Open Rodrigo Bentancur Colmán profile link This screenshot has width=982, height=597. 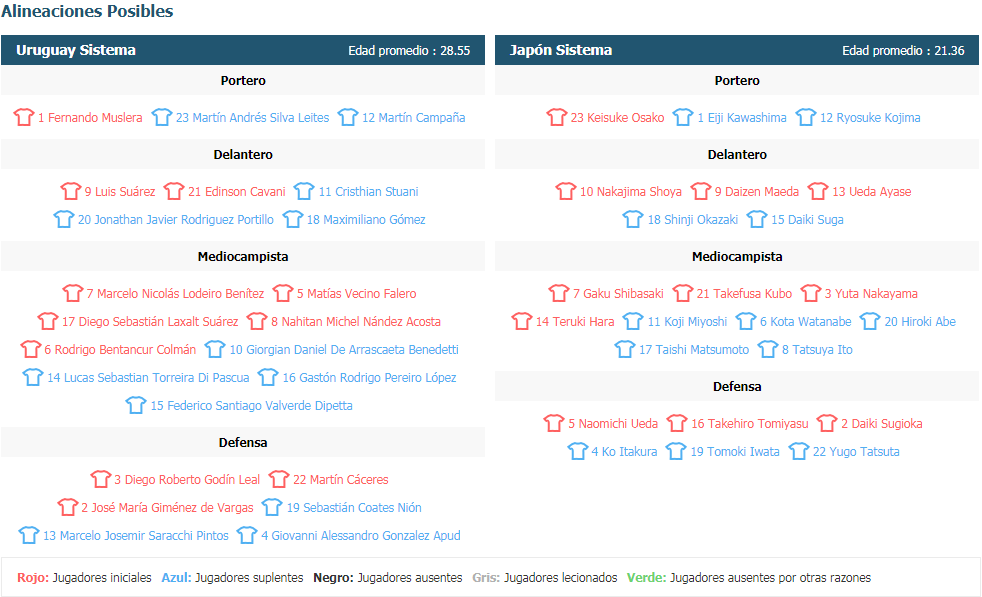[x=120, y=350]
